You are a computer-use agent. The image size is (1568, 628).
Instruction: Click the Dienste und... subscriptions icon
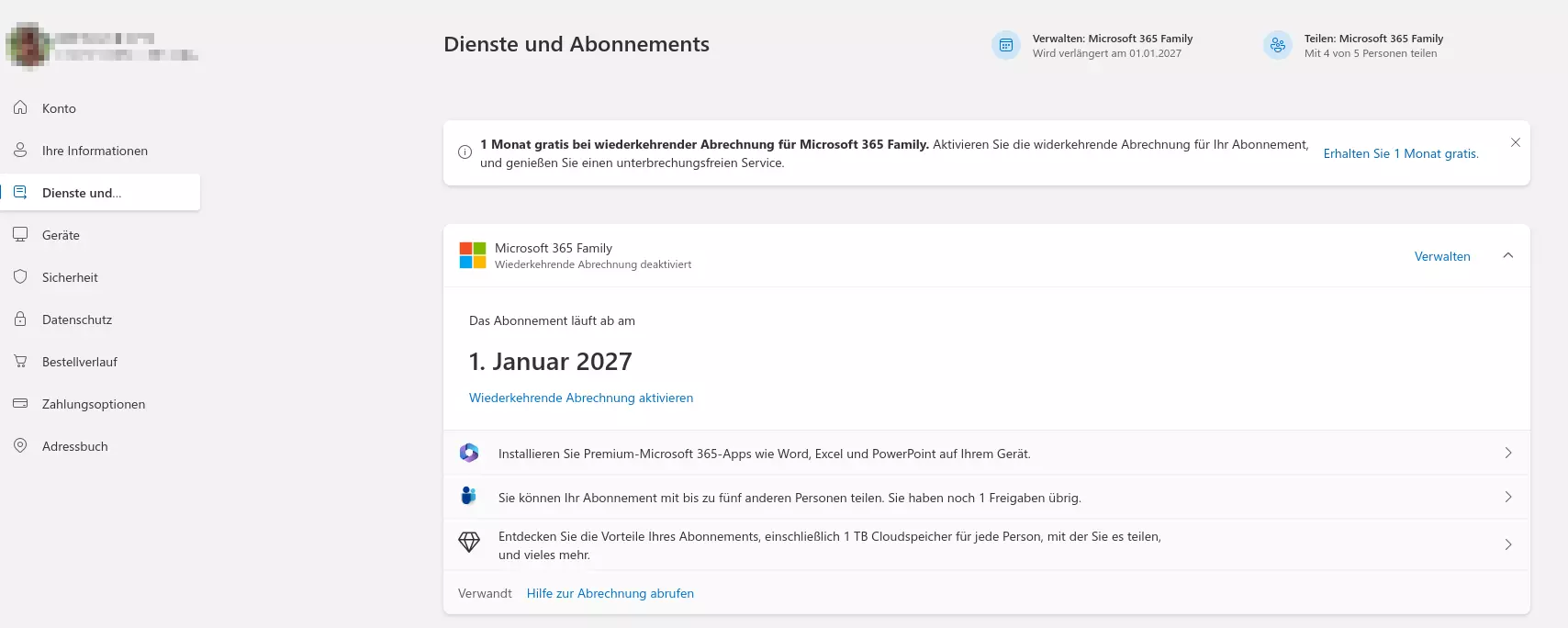tap(20, 192)
